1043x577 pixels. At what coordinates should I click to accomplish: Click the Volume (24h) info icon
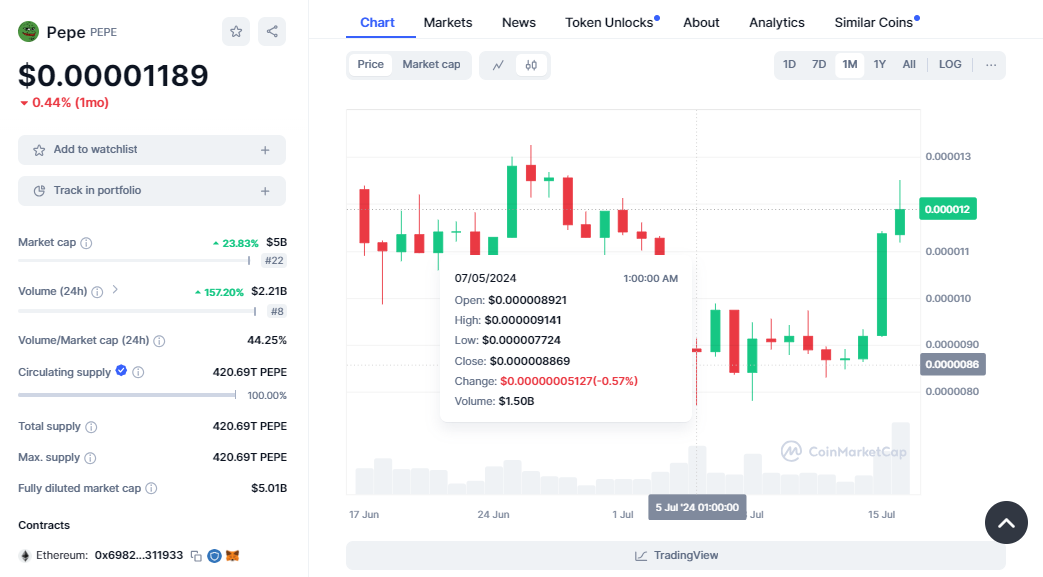97,291
